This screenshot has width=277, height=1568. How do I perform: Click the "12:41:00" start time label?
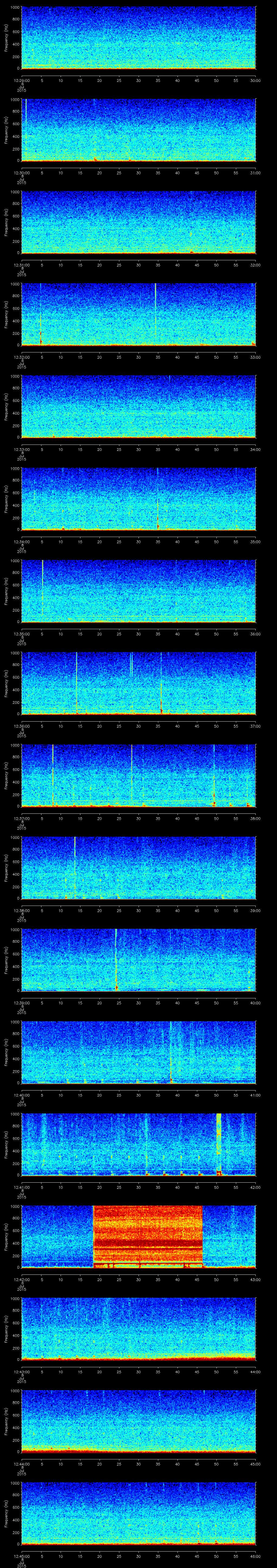(22, 1187)
